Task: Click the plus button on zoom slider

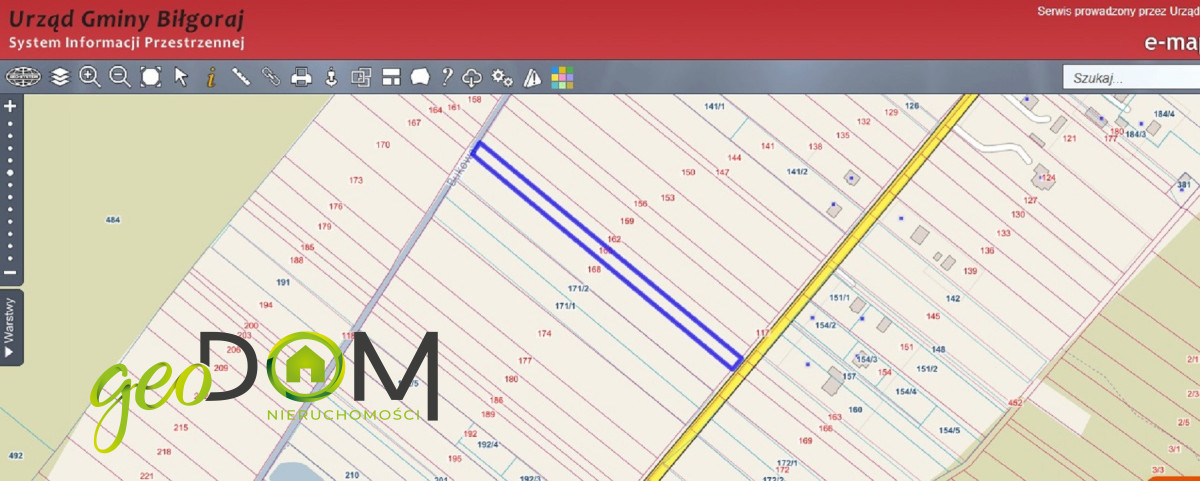Action: click(x=11, y=105)
